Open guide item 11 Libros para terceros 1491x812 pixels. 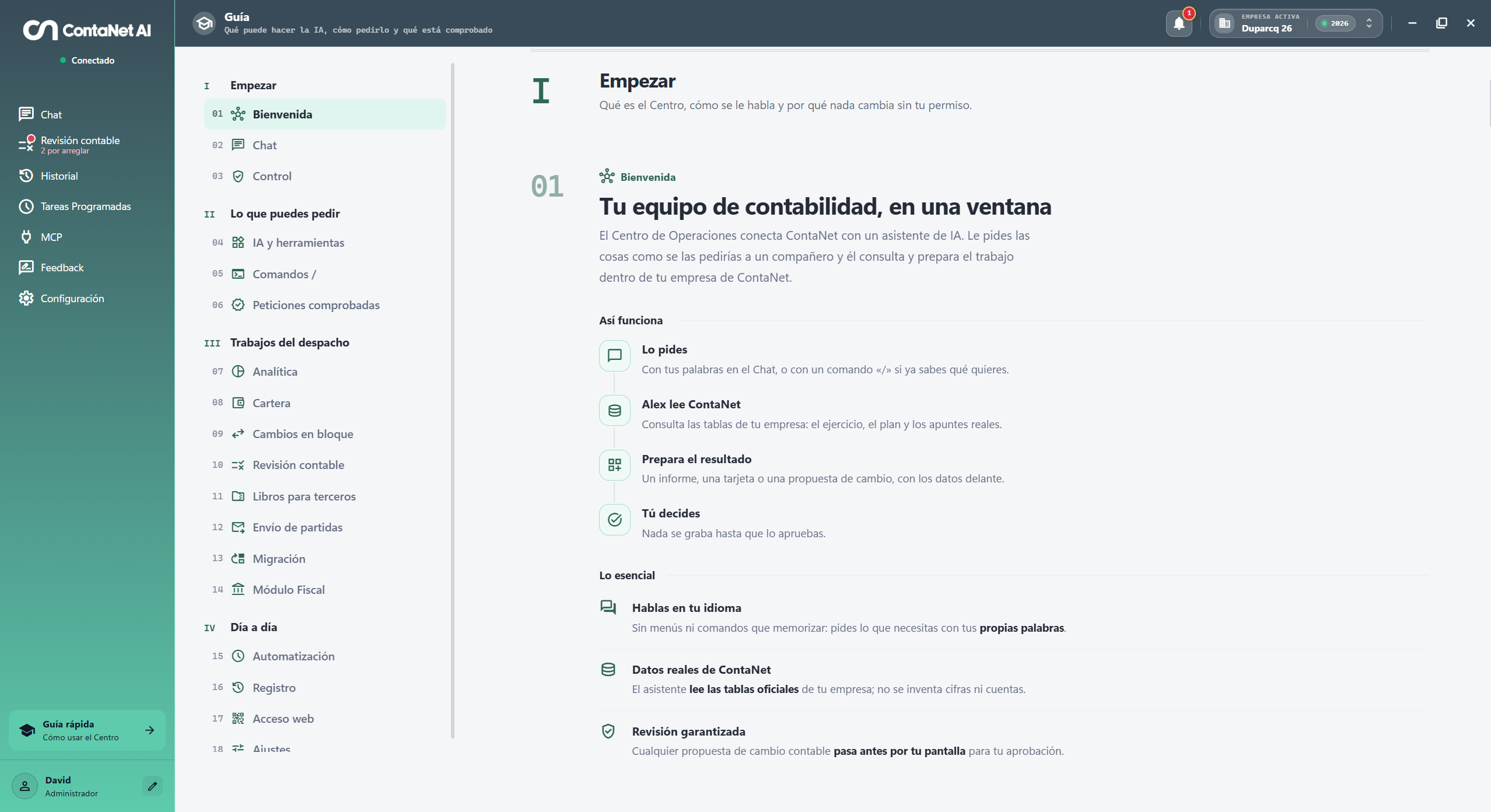click(x=325, y=496)
